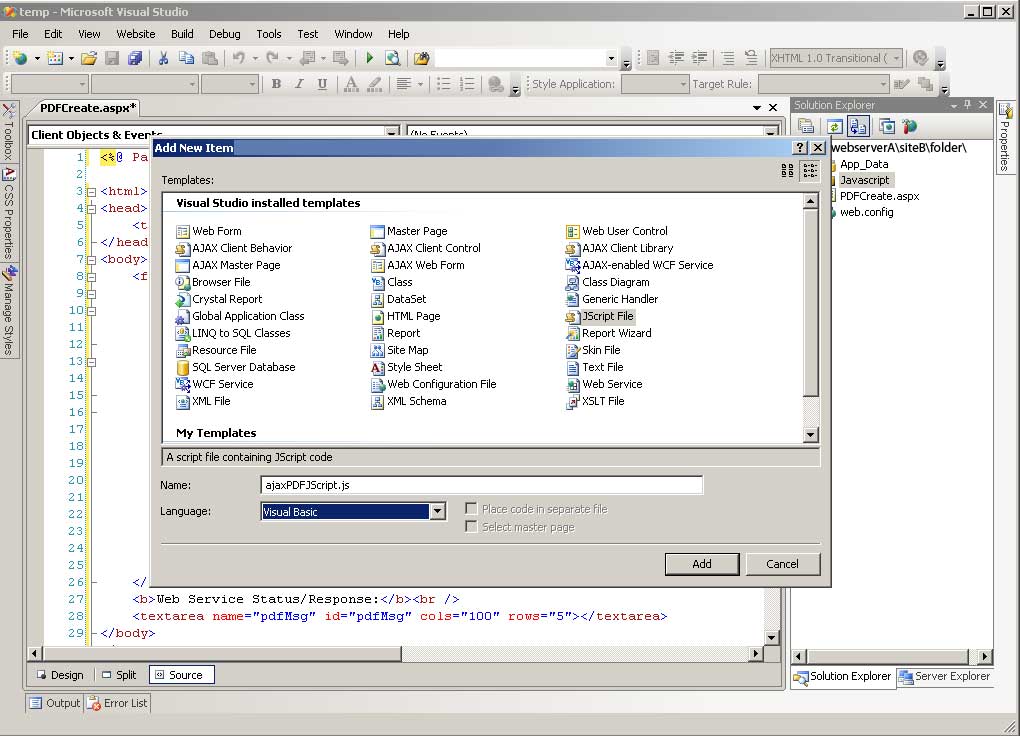Click Save All icon in main toolbar
Image resolution: width=1020 pixels, height=736 pixels.
pos(135,58)
